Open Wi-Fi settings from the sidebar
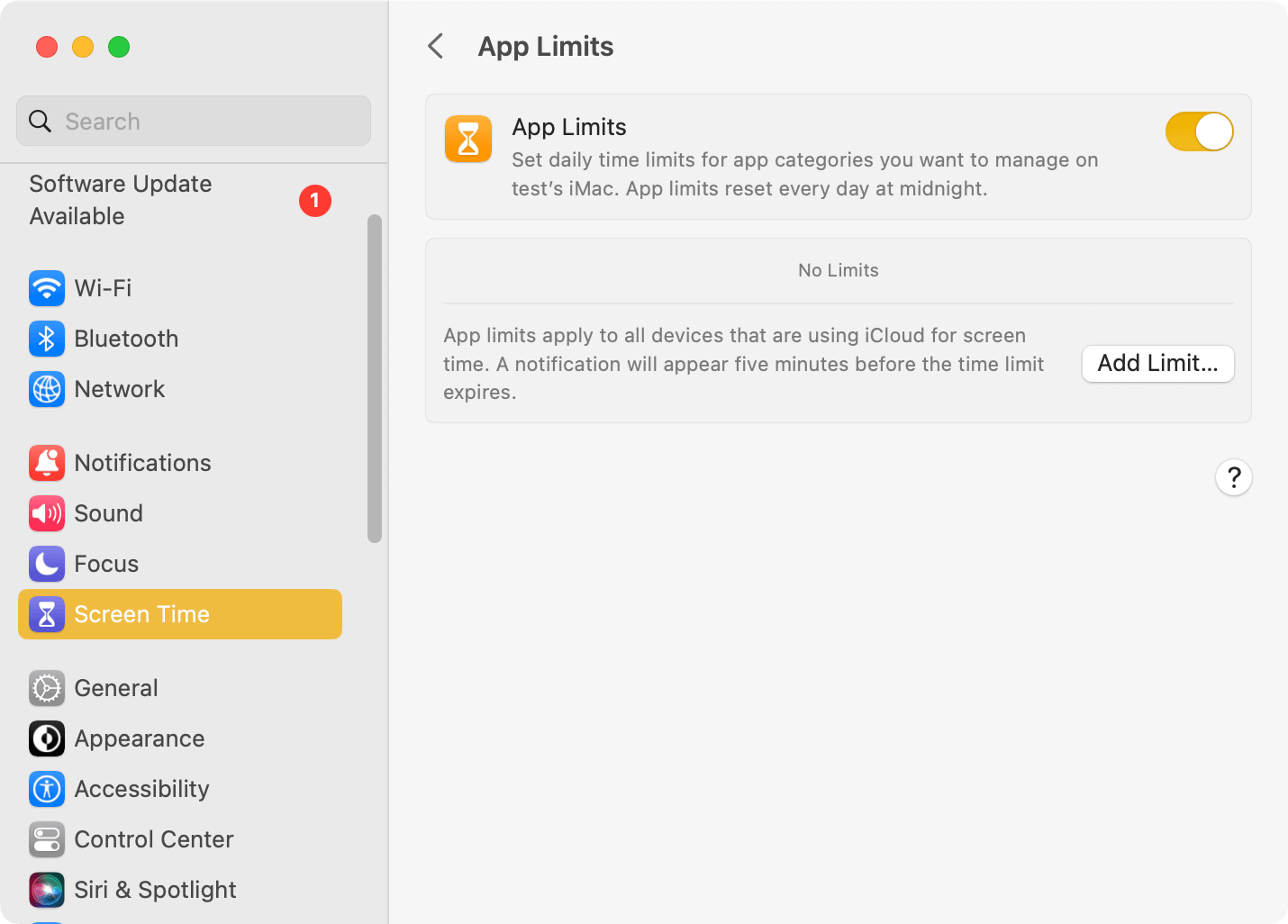The image size is (1288, 924). pyautogui.click(x=103, y=288)
